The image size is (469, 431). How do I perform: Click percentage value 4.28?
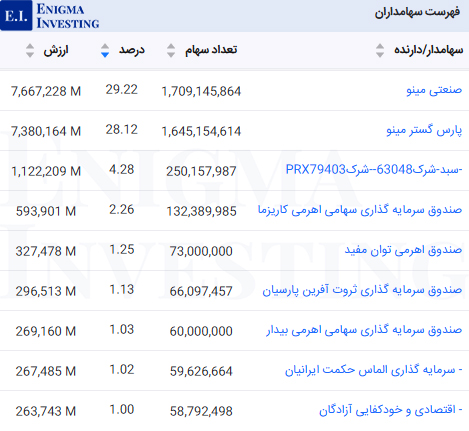point(122,170)
